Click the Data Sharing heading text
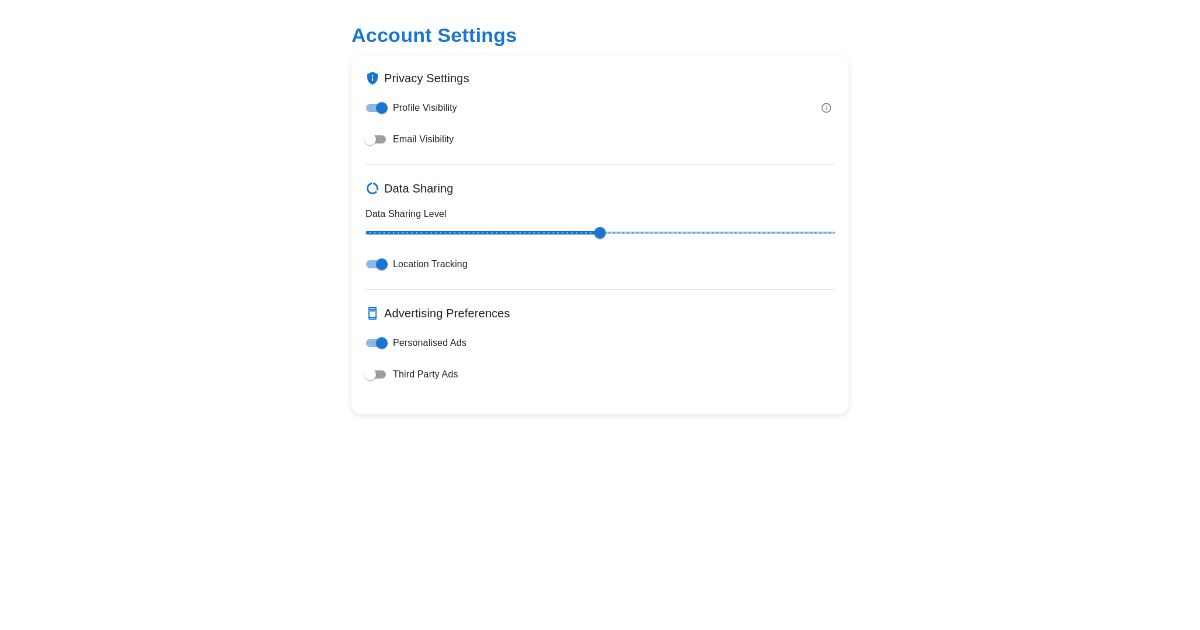1200x630 pixels. click(418, 188)
